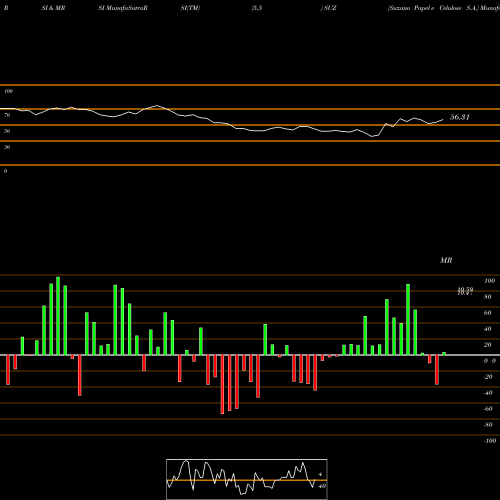Click the 20 label on MR axis
The height and width of the screenshot is (500, 500).
pyautogui.click(x=488, y=345)
